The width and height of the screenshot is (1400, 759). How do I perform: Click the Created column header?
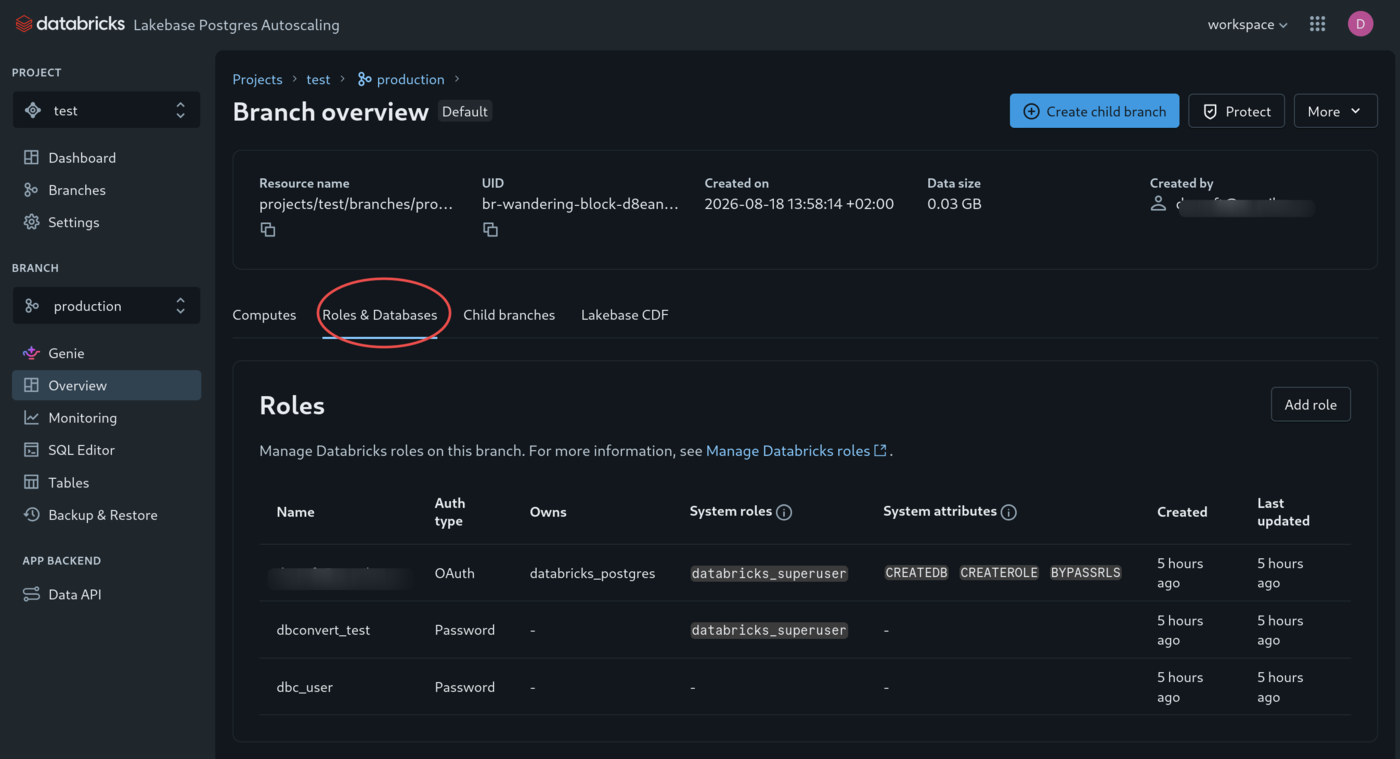pos(1182,512)
